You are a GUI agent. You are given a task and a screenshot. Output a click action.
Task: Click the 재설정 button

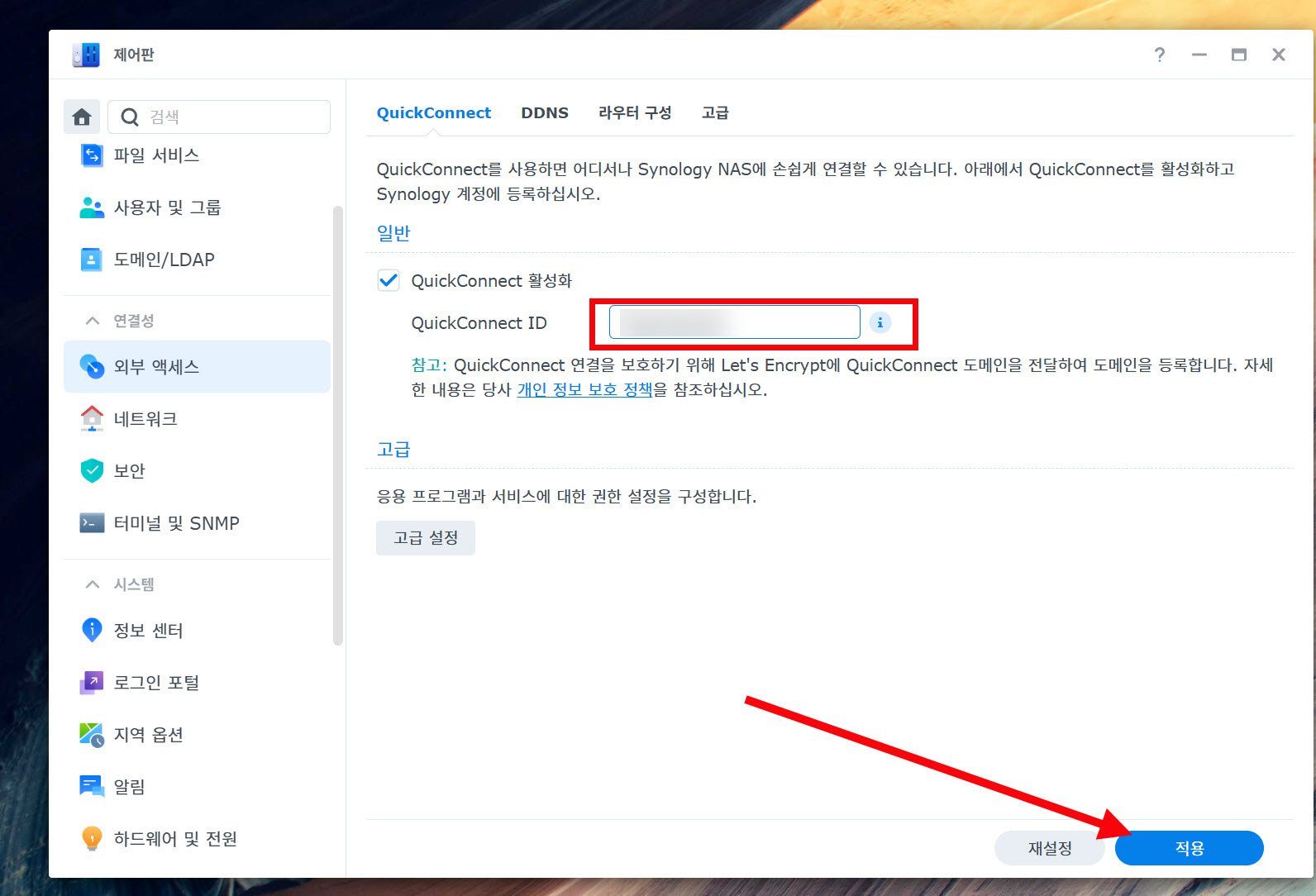(x=1050, y=848)
